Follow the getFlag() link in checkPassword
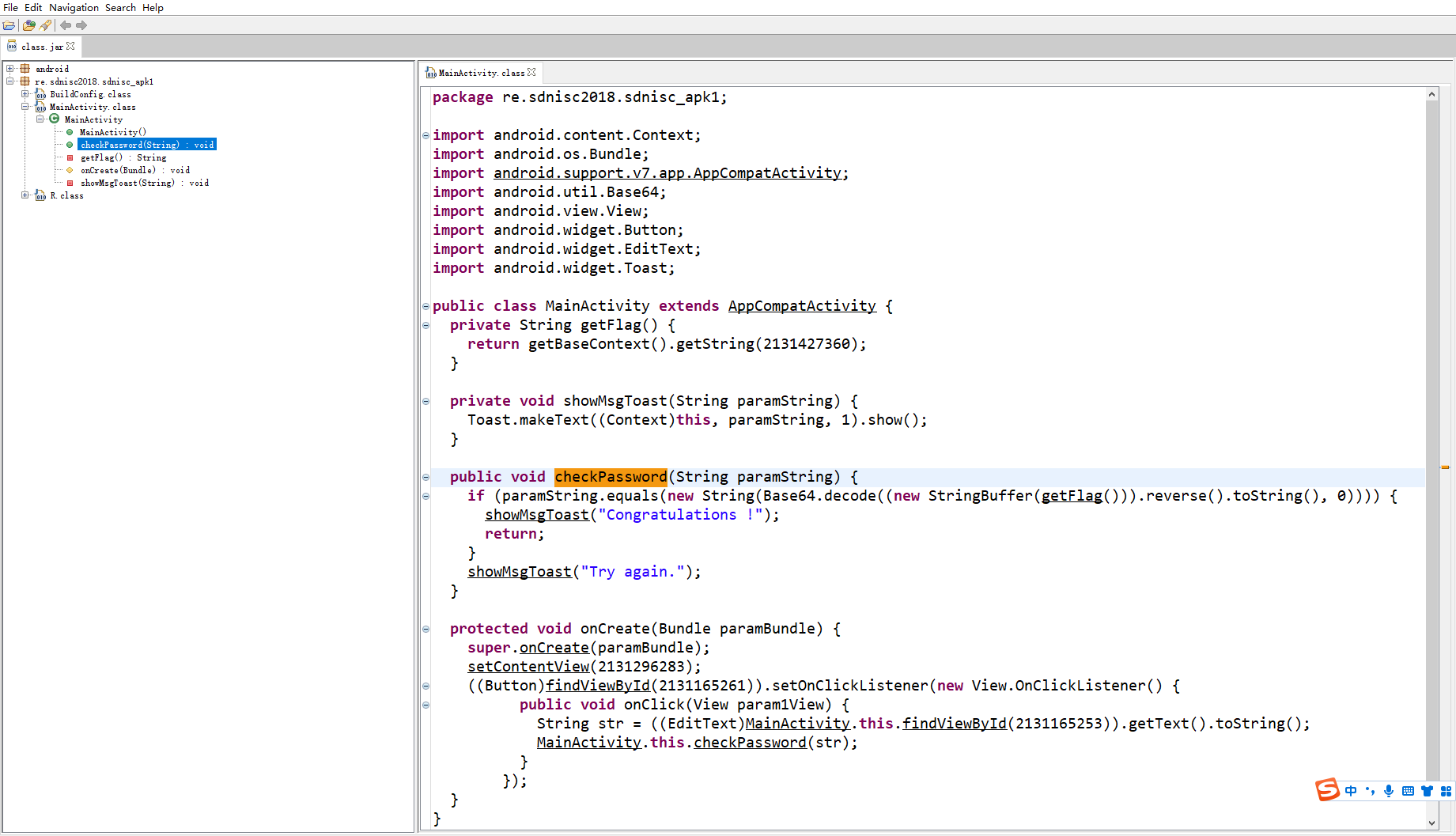 (1072, 495)
